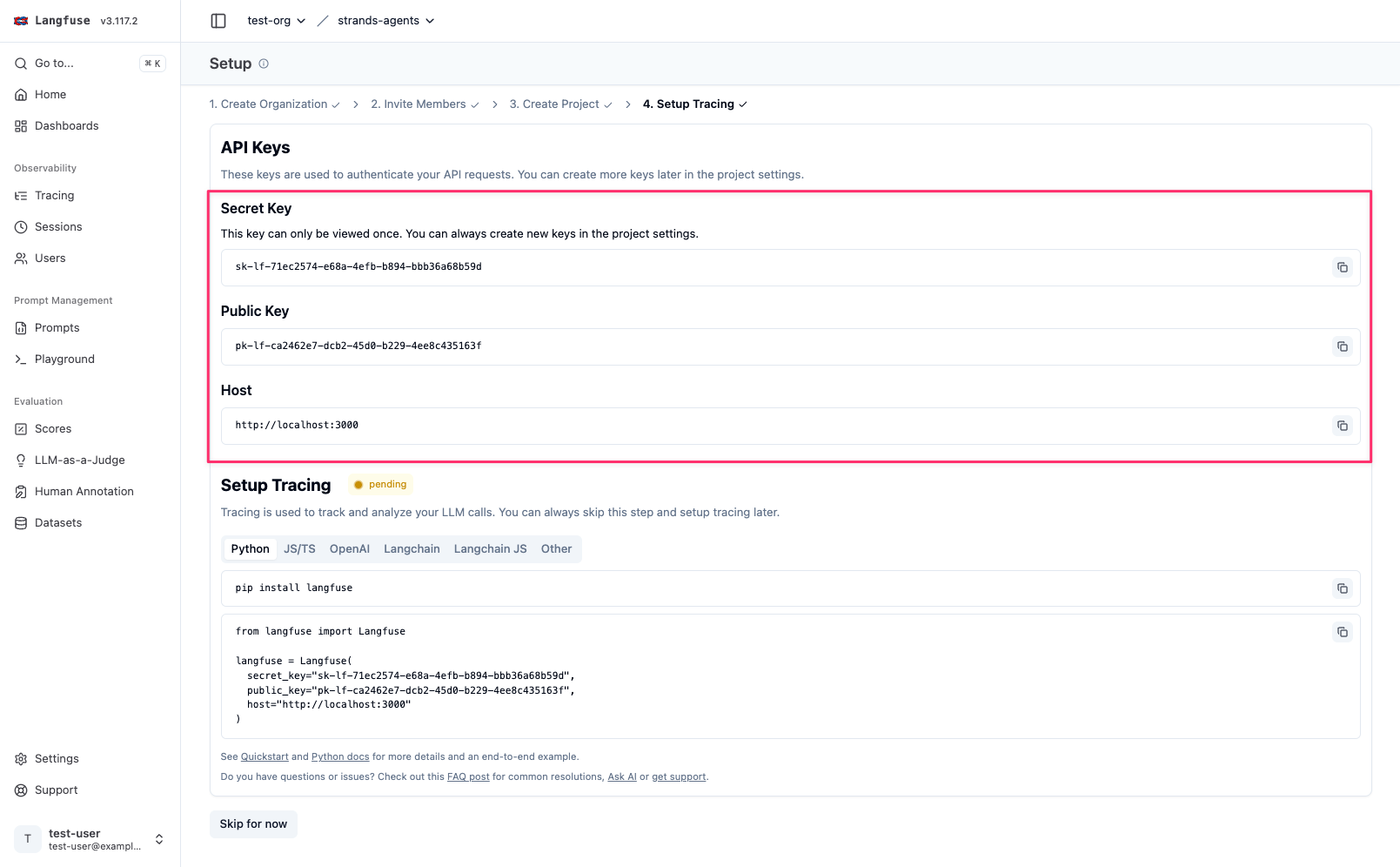Copy the pip install langfuse command
Image resolution: width=1400 pixels, height=867 pixels.
click(x=1342, y=588)
